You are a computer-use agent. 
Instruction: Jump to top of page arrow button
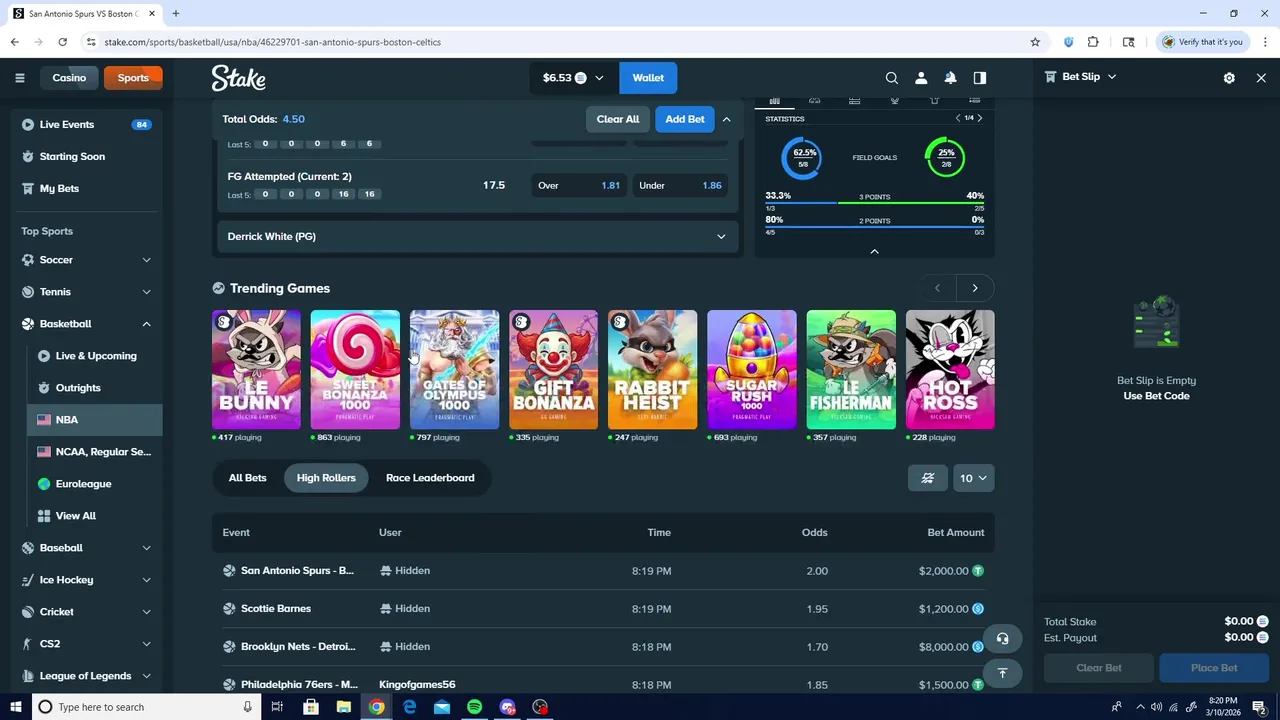[1002, 673]
